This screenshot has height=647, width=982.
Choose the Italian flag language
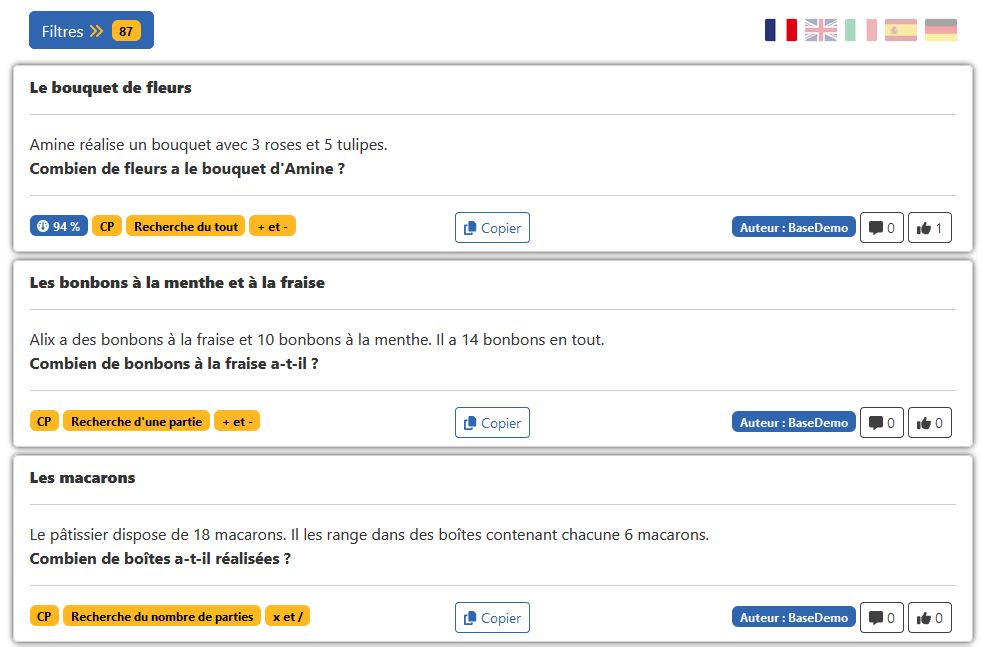tap(861, 30)
